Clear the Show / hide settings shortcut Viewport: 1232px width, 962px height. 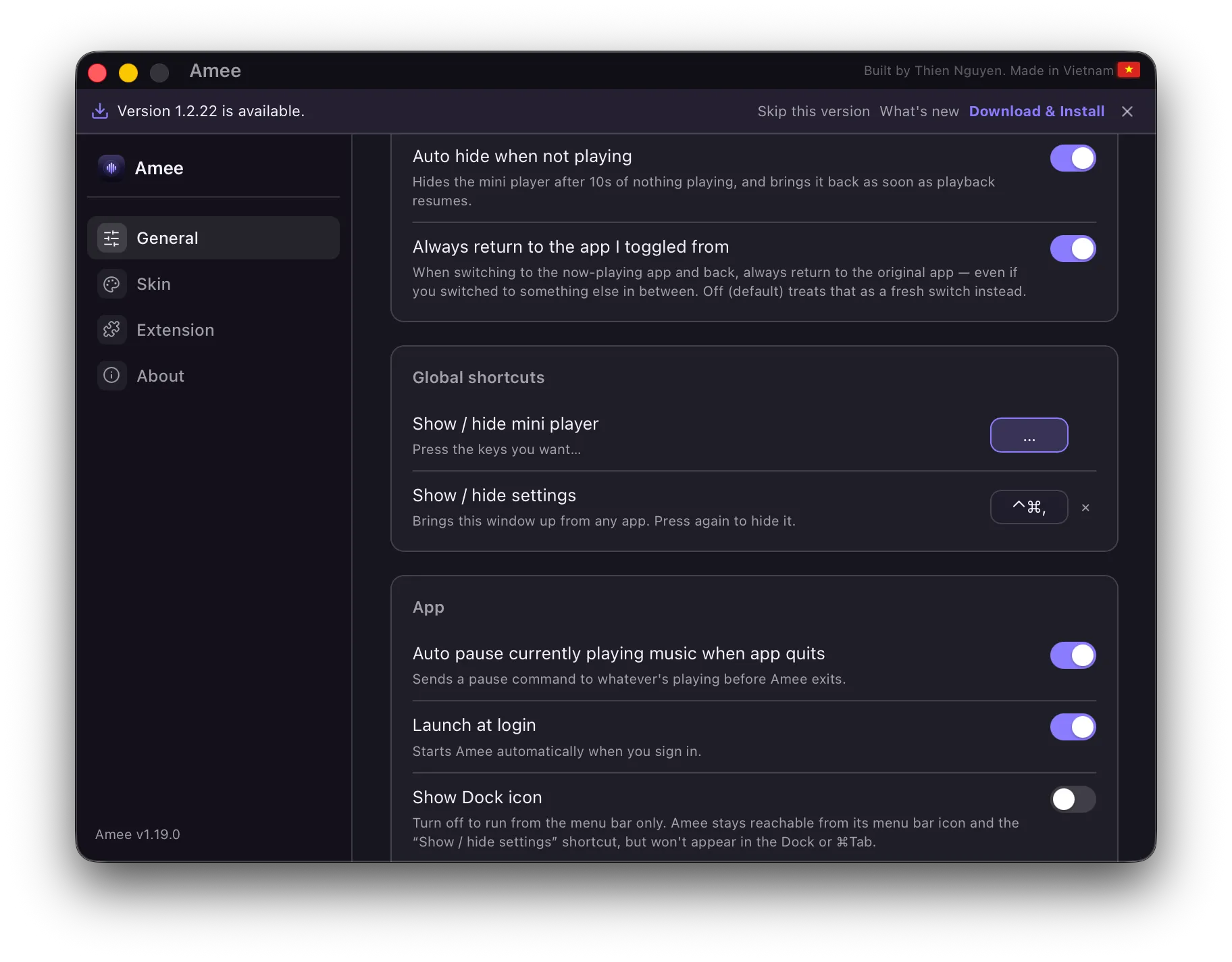[x=1085, y=507]
